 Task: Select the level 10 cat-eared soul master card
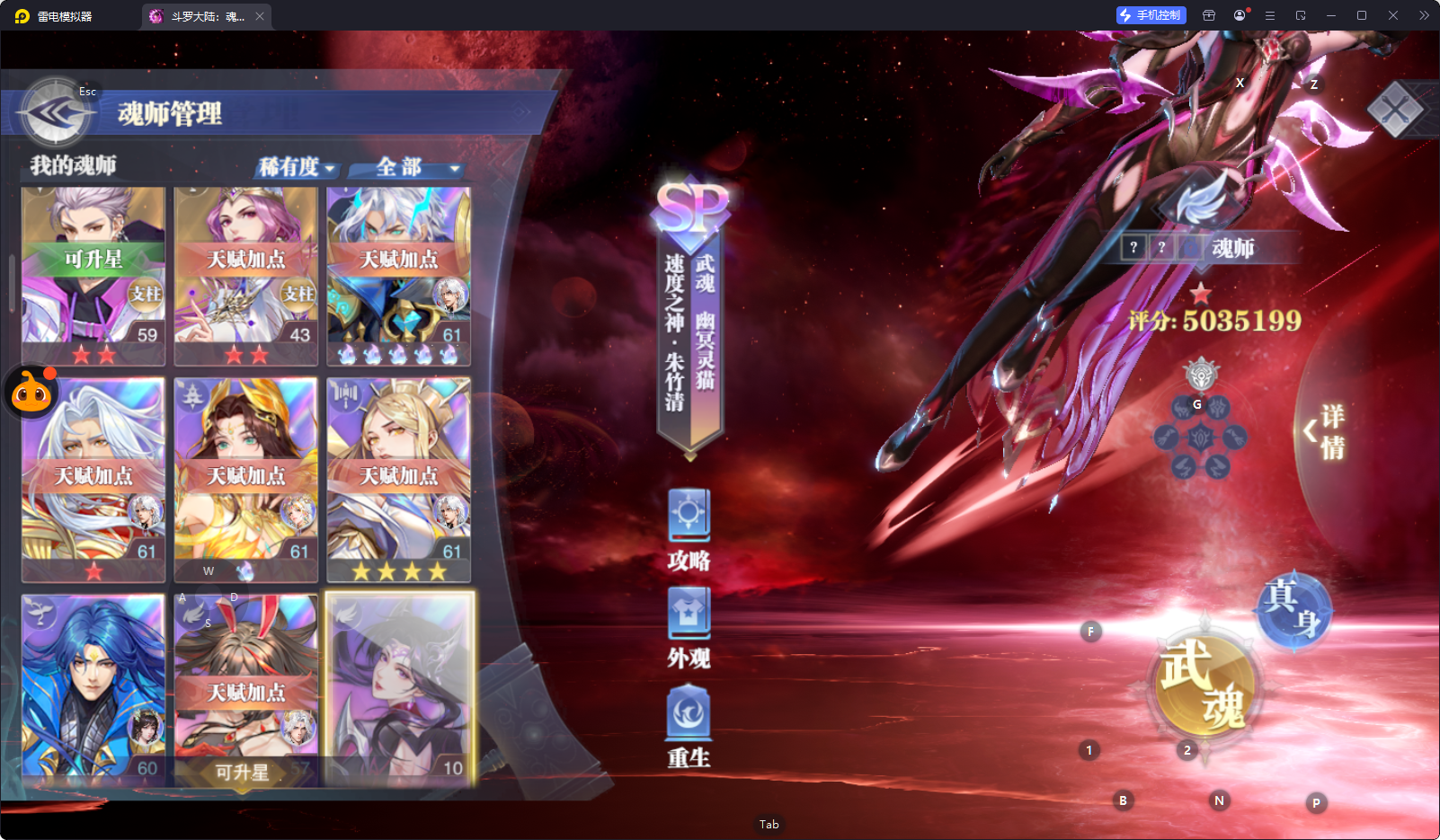399,688
